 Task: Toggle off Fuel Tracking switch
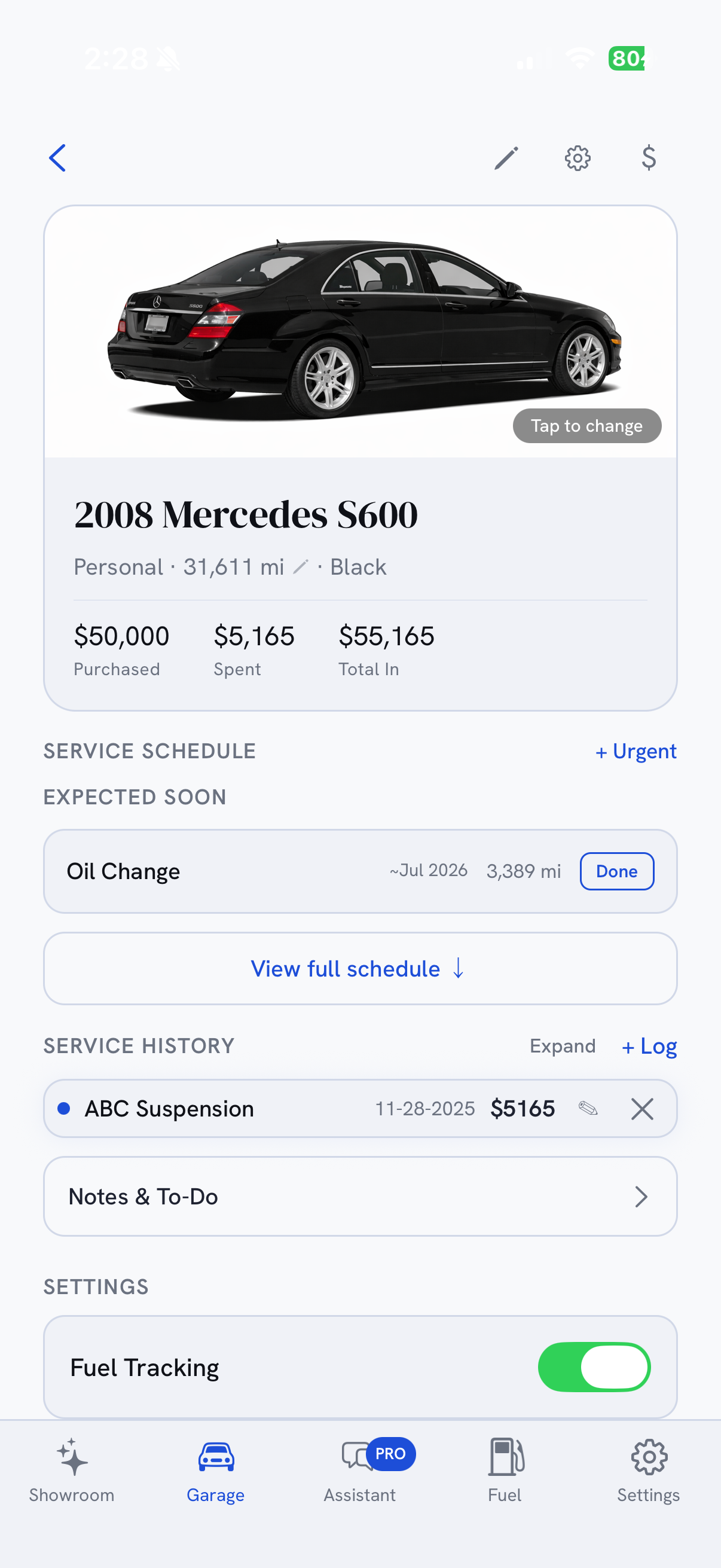594,1367
